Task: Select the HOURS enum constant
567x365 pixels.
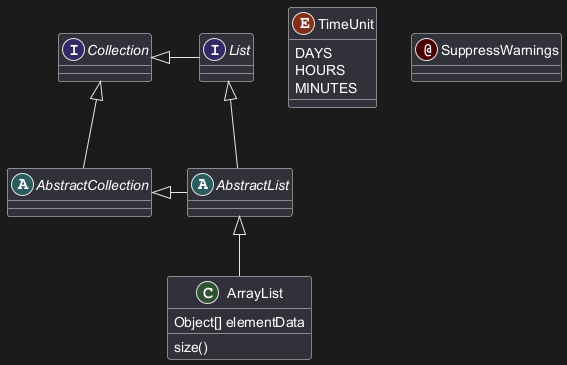Action: (320, 70)
